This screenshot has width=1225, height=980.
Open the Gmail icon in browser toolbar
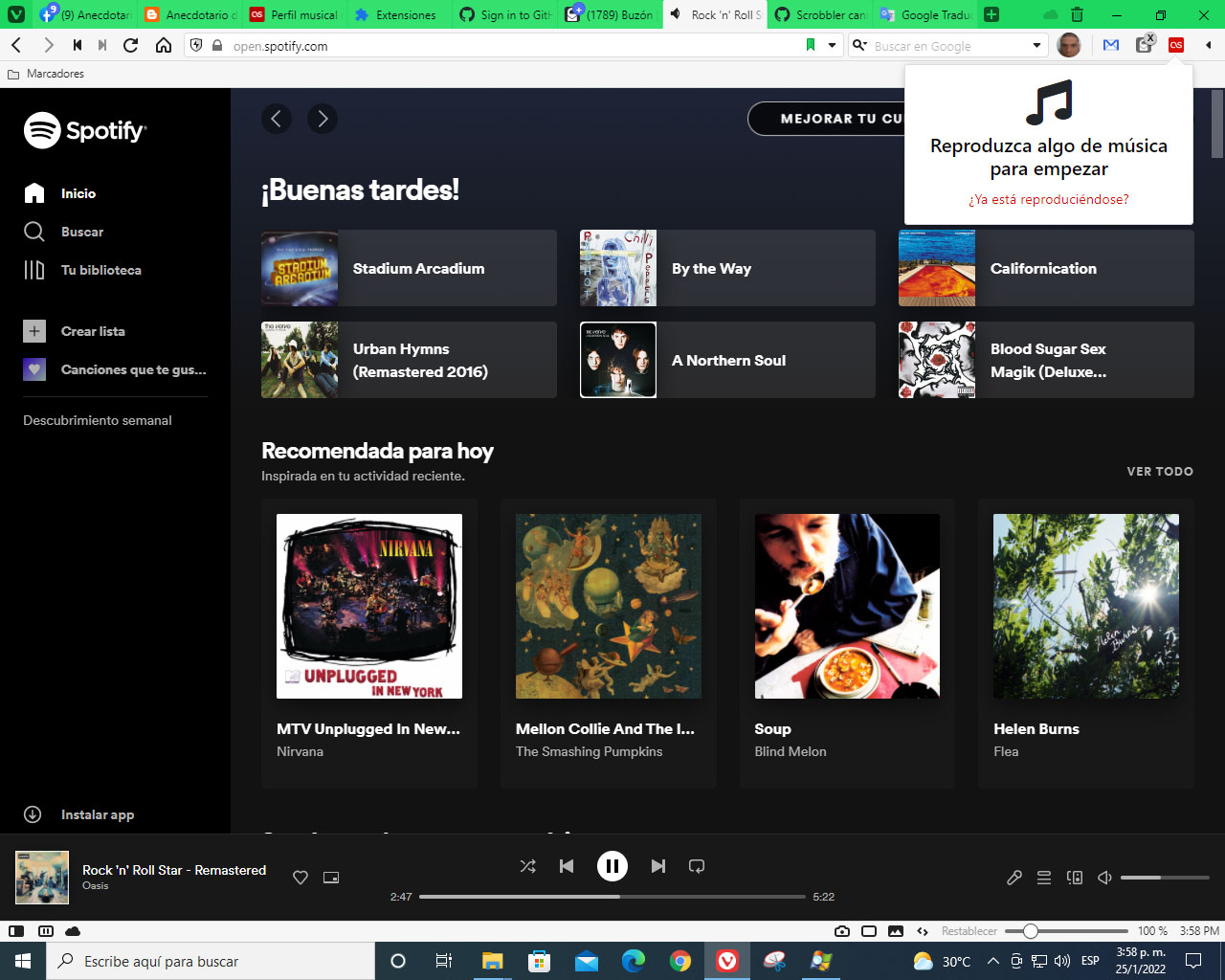[1111, 45]
